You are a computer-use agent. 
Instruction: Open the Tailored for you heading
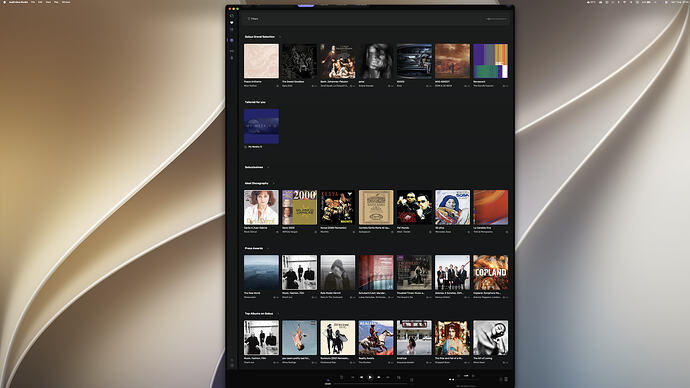tap(255, 102)
